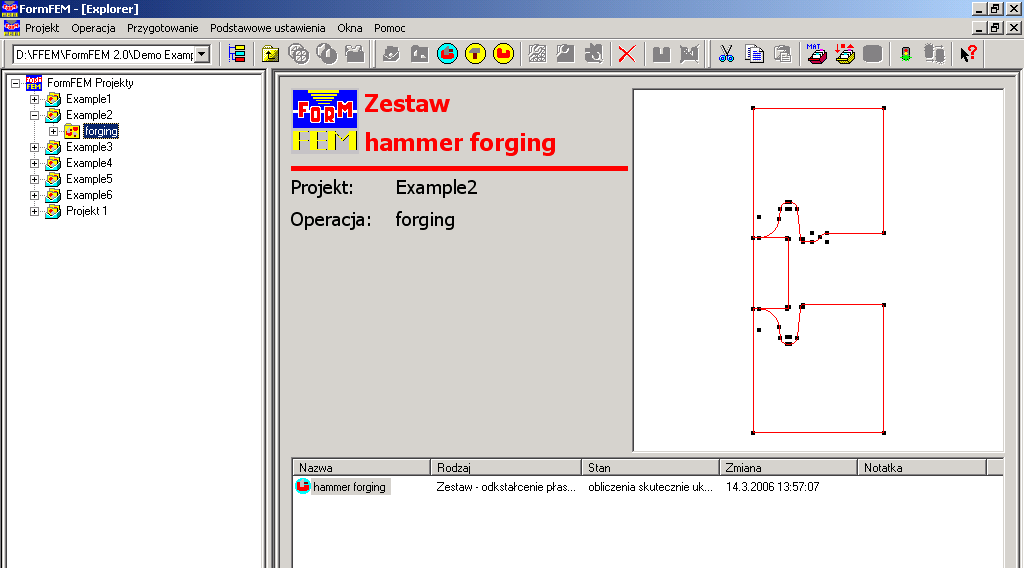Open the Podstawowe ustawienia menu
1024x568 pixels.
[x=267, y=28]
